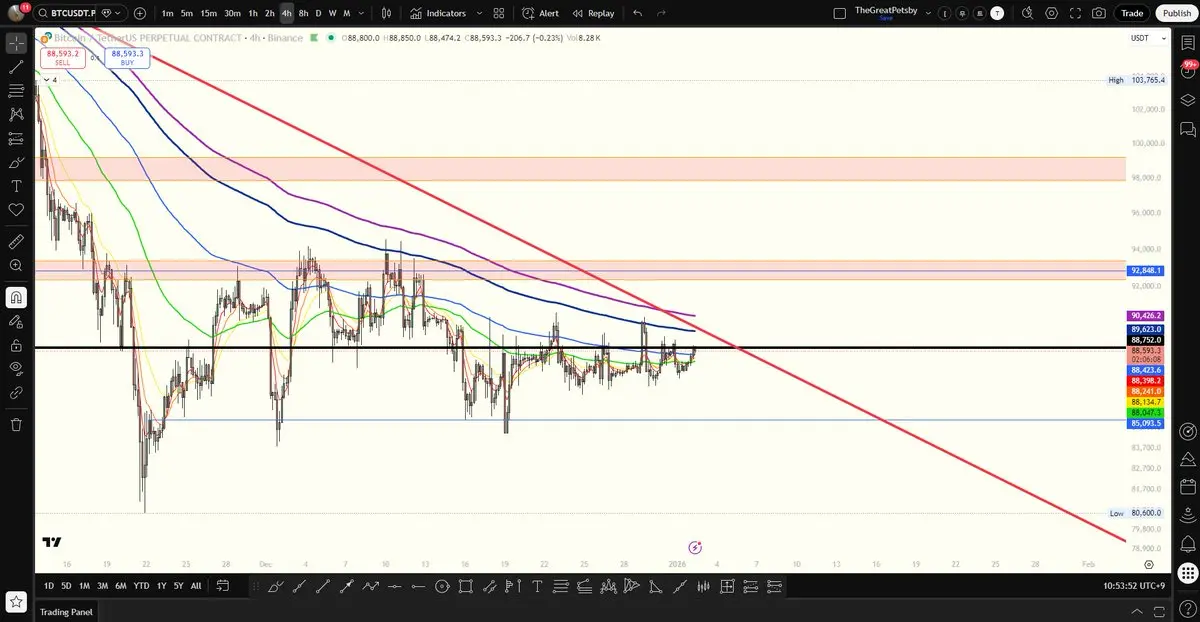Set the date range to 1D

(x=48, y=586)
